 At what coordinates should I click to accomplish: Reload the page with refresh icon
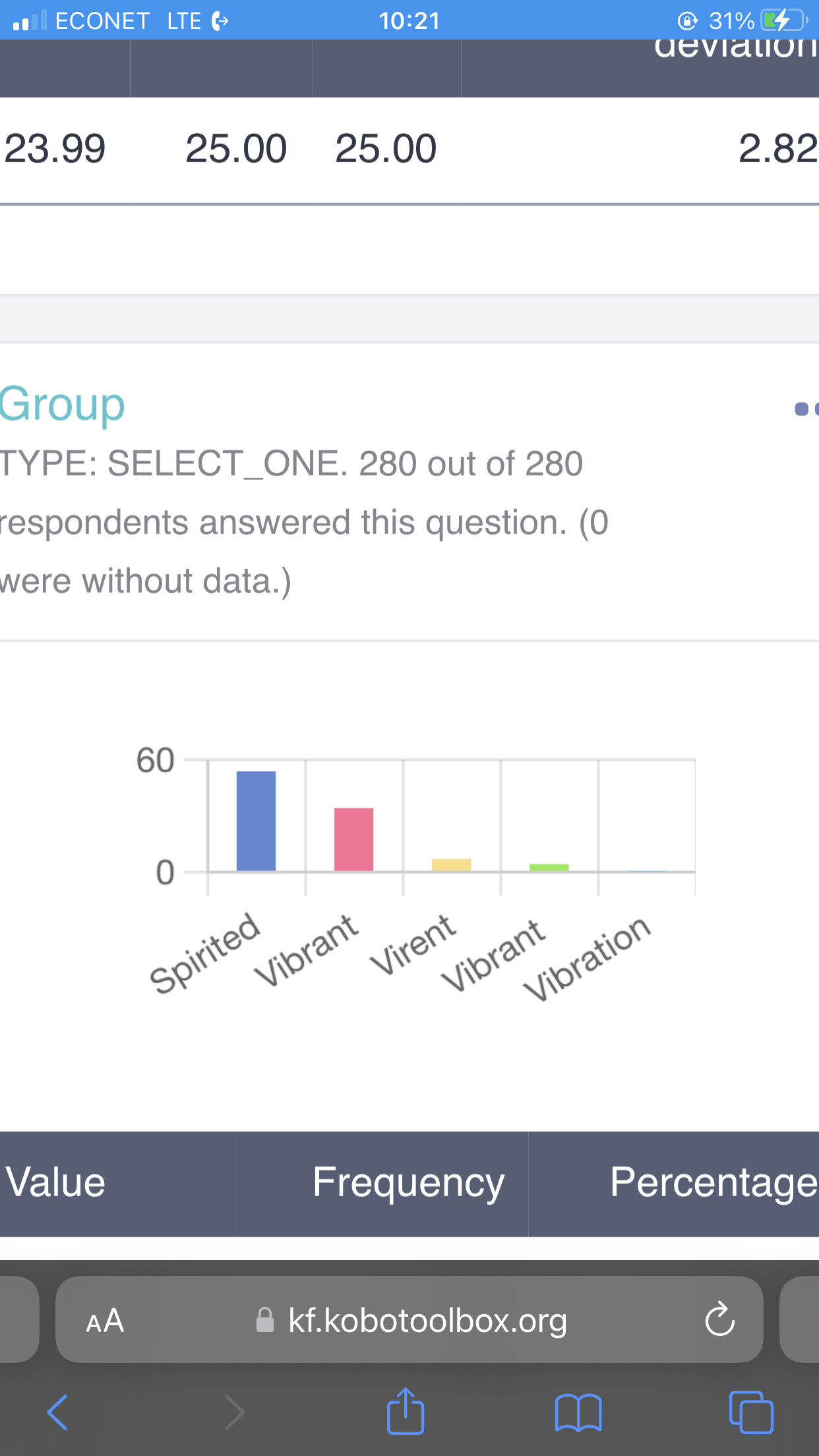tap(719, 1319)
